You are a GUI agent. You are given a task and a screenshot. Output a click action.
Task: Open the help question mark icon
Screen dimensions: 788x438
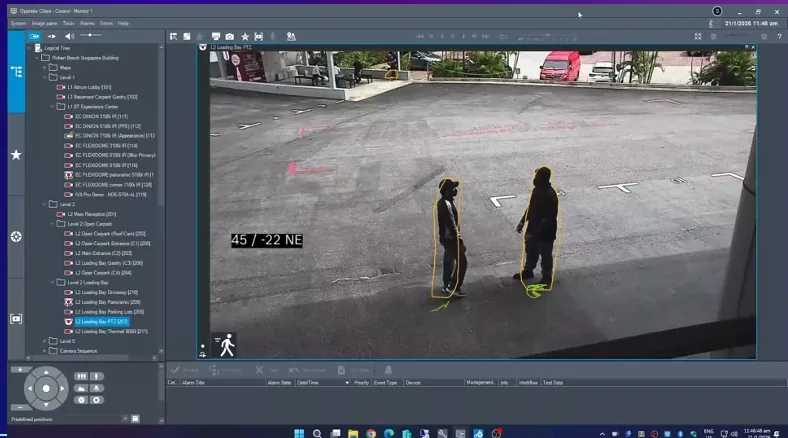pos(779,37)
